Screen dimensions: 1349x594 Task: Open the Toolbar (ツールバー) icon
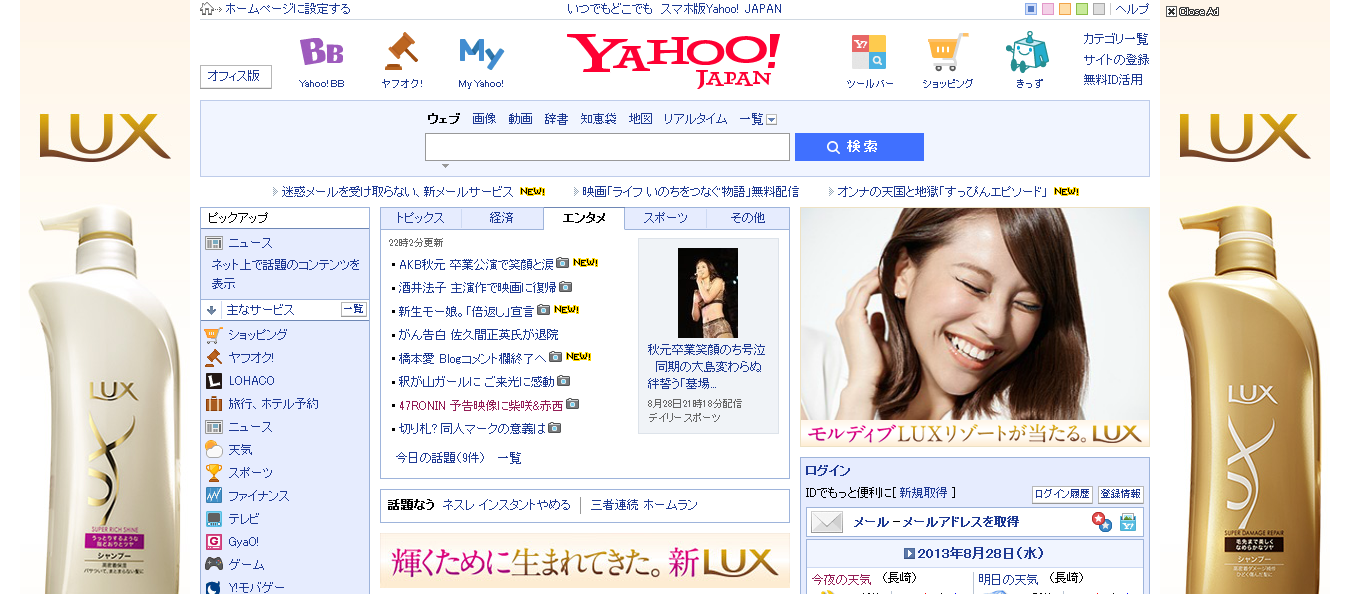[x=868, y=52]
